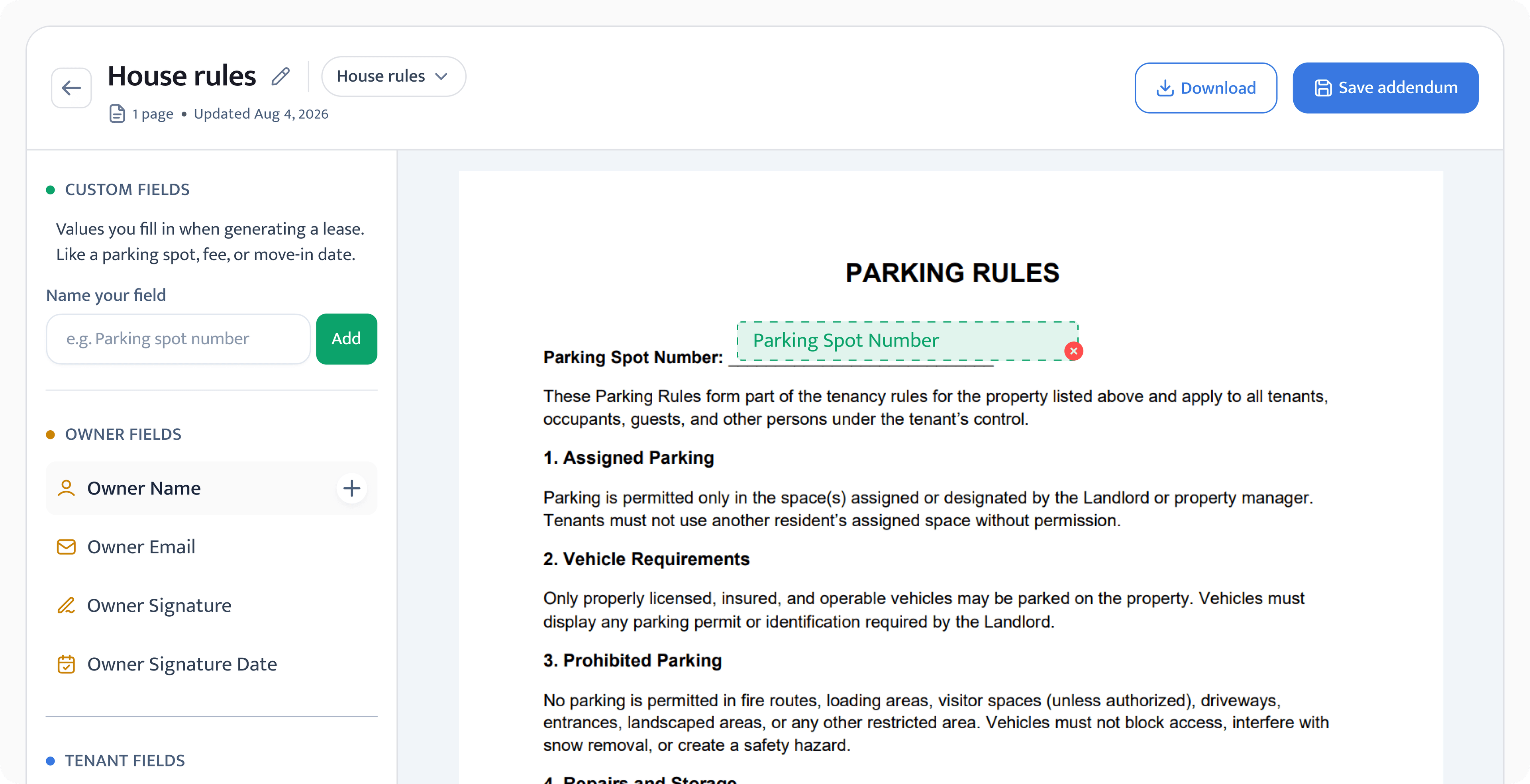Remove the Parking Spot Number field with red X

click(1073, 351)
